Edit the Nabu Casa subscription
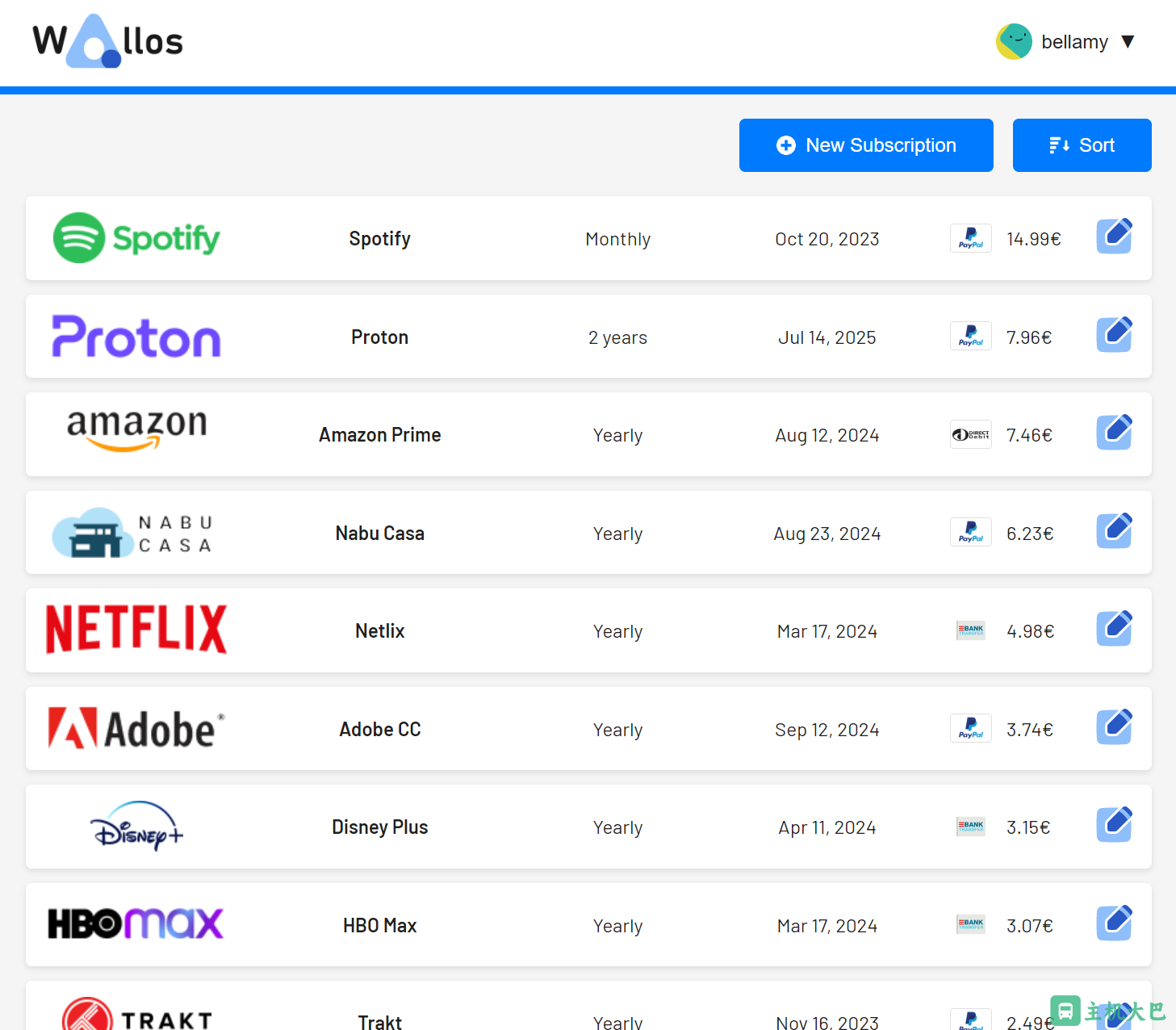This screenshot has width=1176, height=1030. pyautogui.click(x=1115, y=530)
